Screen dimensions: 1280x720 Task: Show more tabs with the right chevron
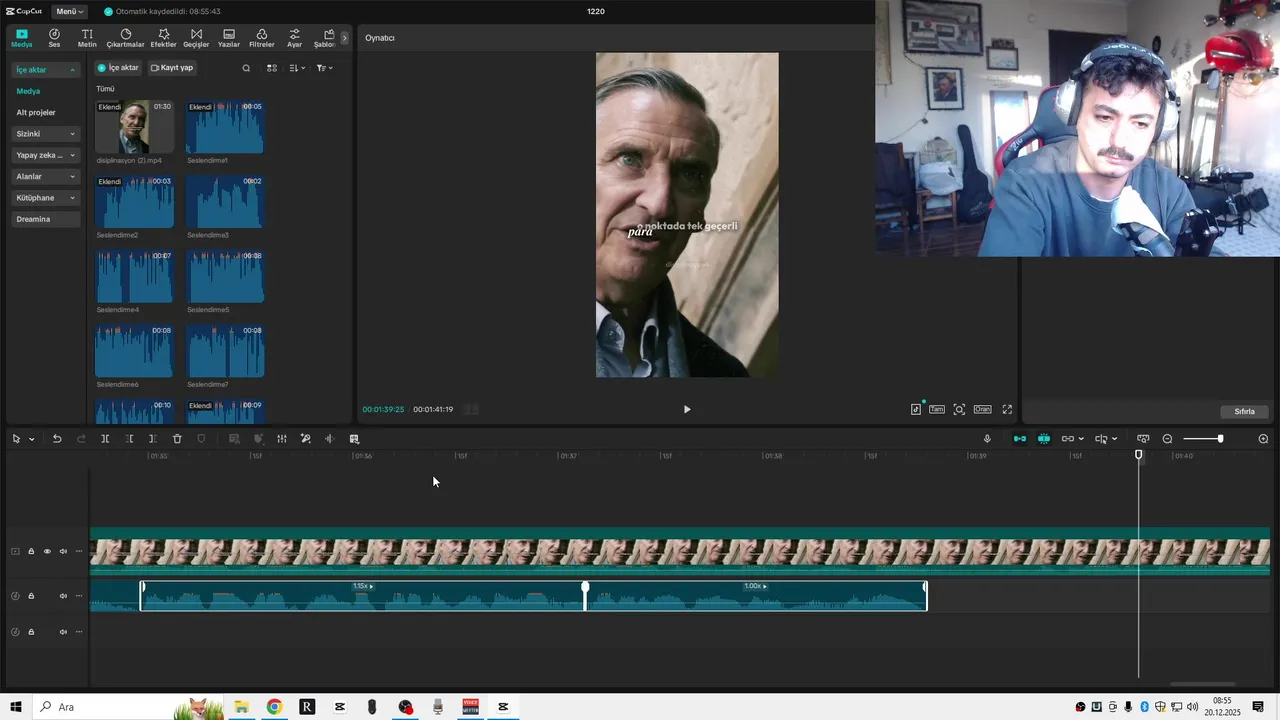click(x=345, y=38)
